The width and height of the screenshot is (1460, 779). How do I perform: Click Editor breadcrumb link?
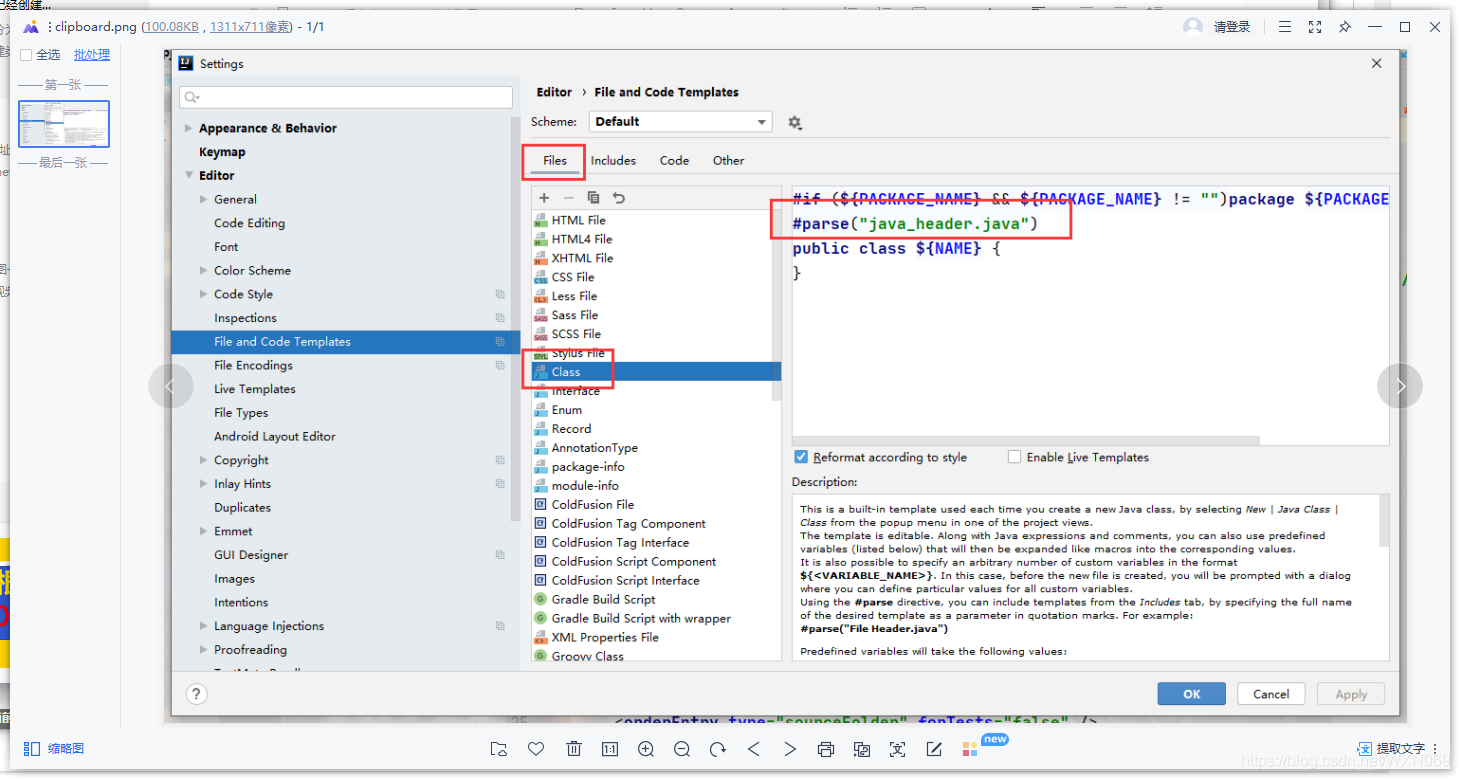tap(554, 92)
